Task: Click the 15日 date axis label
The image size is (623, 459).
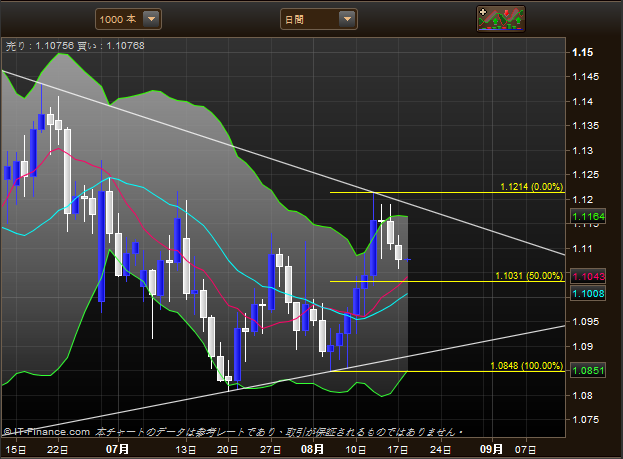Action: (x=16, y=450)
